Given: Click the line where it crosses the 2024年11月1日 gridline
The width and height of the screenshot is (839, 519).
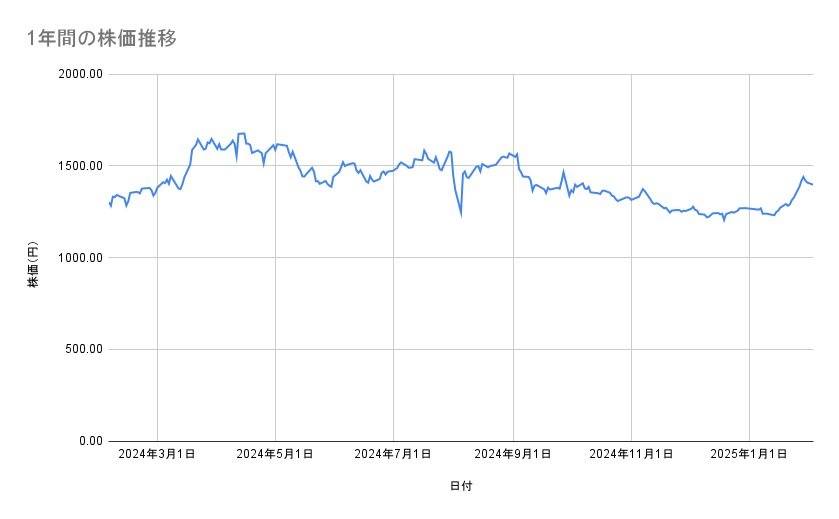Looking at the screenshot, I should 631,199.
